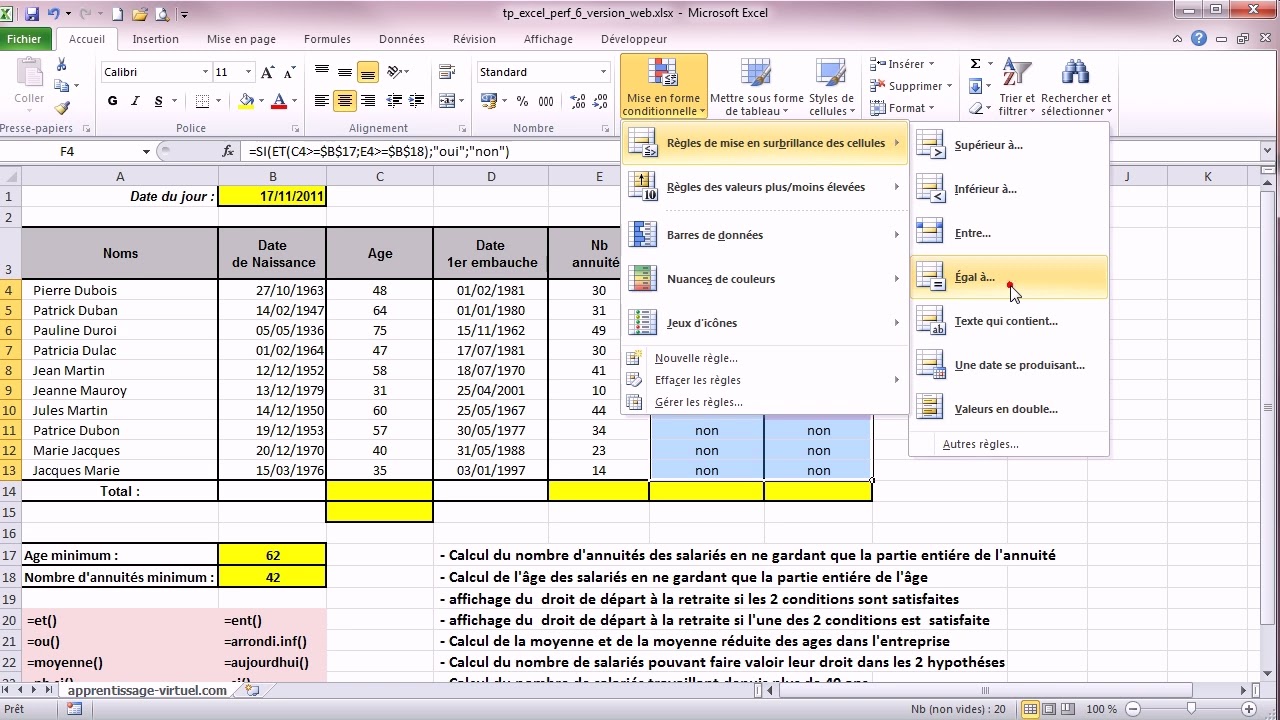The width and height of the screenshot is (1280, 720).
Task: Open font color dropdown arrow
Action: pos(294,101)
